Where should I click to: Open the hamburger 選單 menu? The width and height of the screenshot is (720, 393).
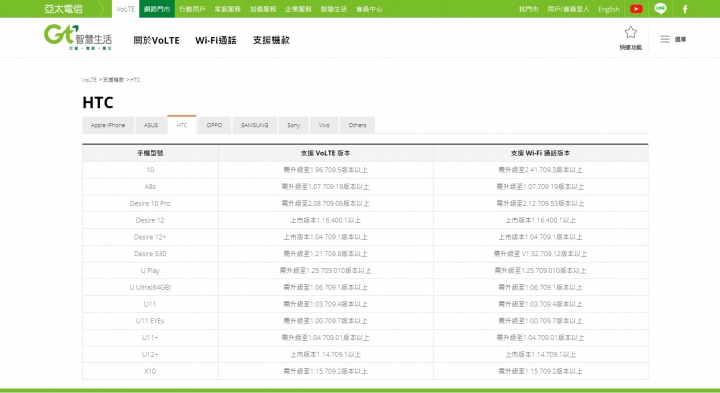673,39
